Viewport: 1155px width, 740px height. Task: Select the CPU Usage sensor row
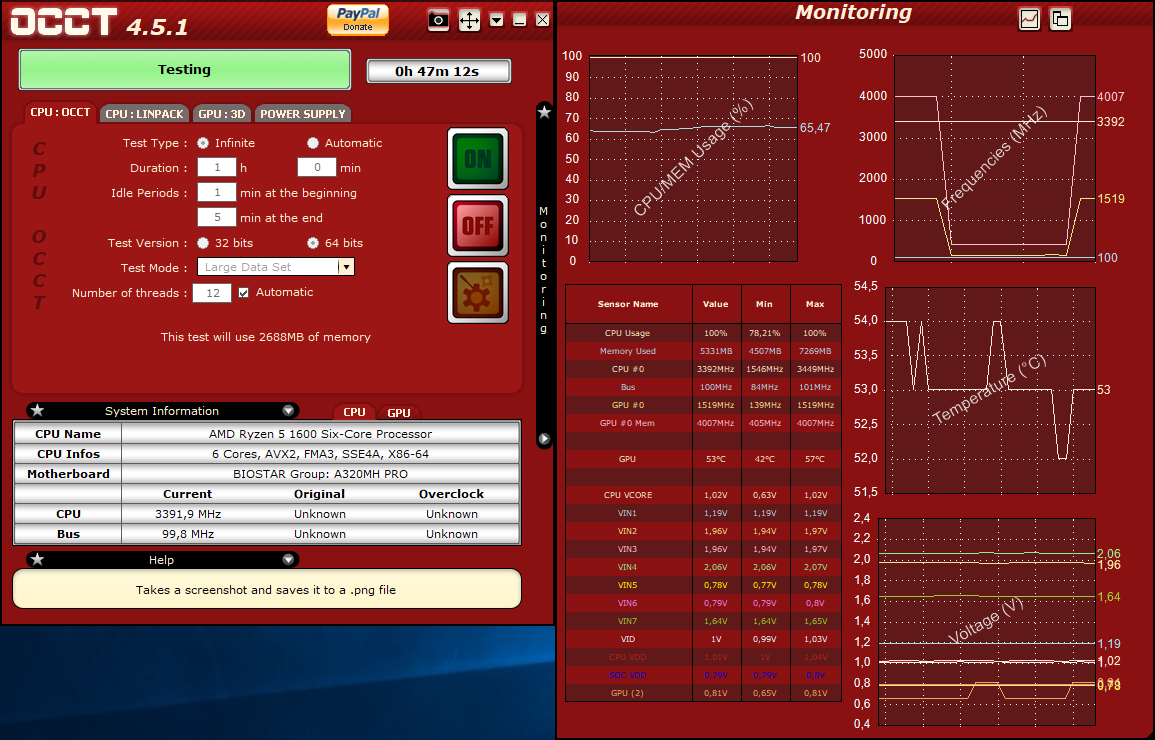pos(703,333)
